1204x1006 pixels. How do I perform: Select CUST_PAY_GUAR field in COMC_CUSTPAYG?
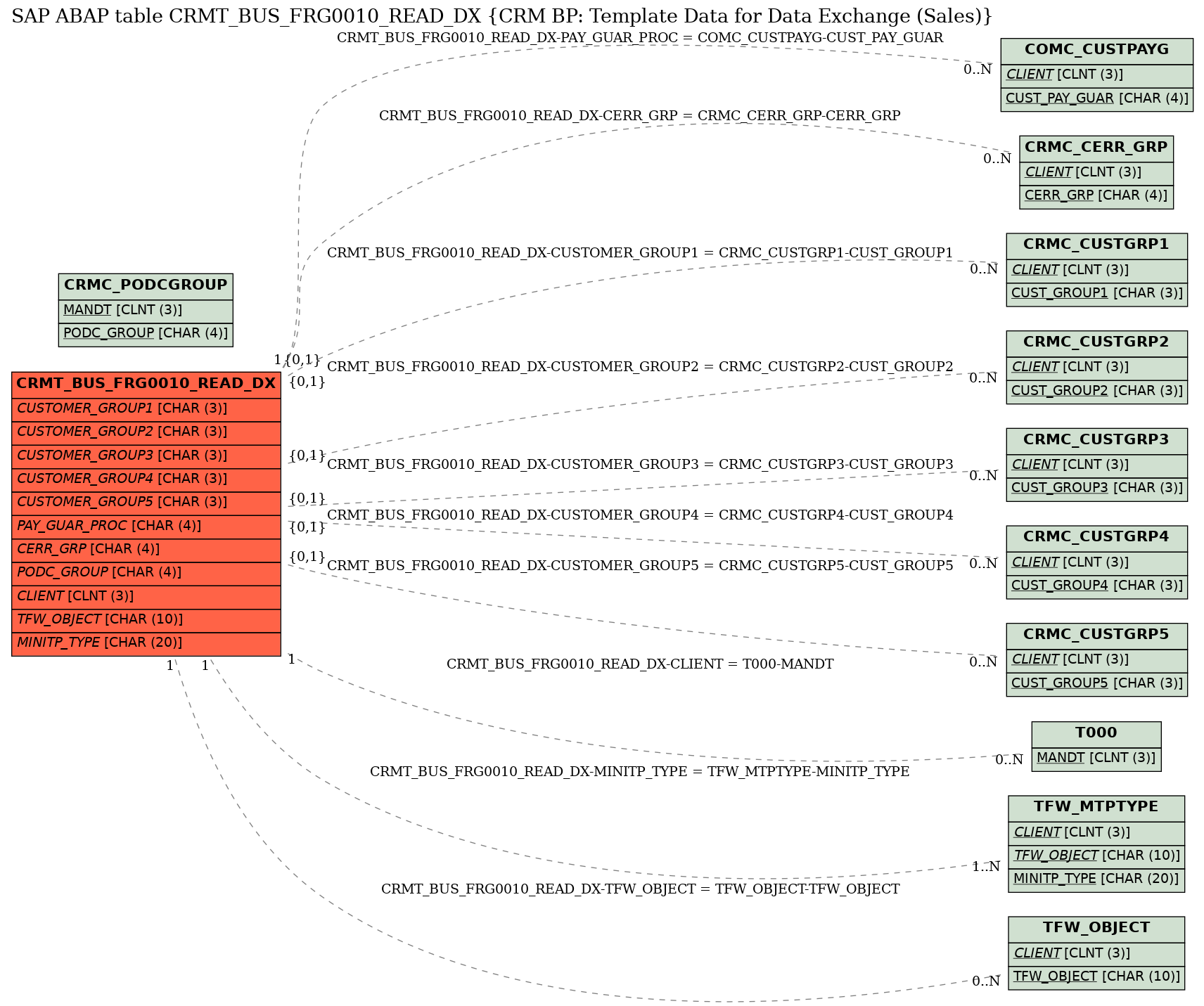(x=1096, y=98)
